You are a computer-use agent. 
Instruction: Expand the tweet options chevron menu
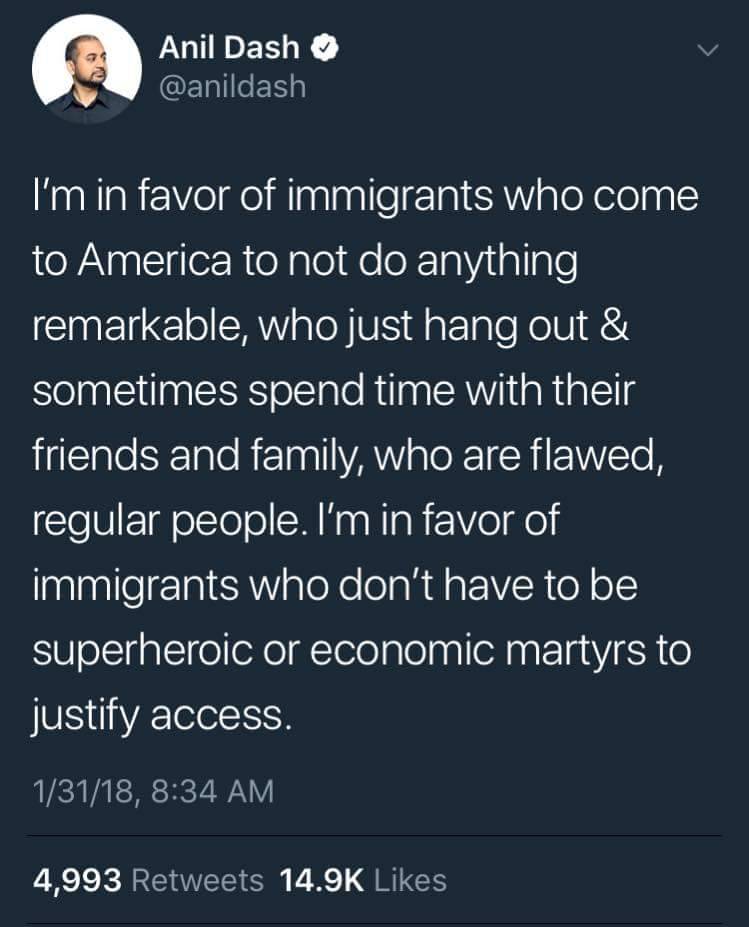(x=707, y=49)
